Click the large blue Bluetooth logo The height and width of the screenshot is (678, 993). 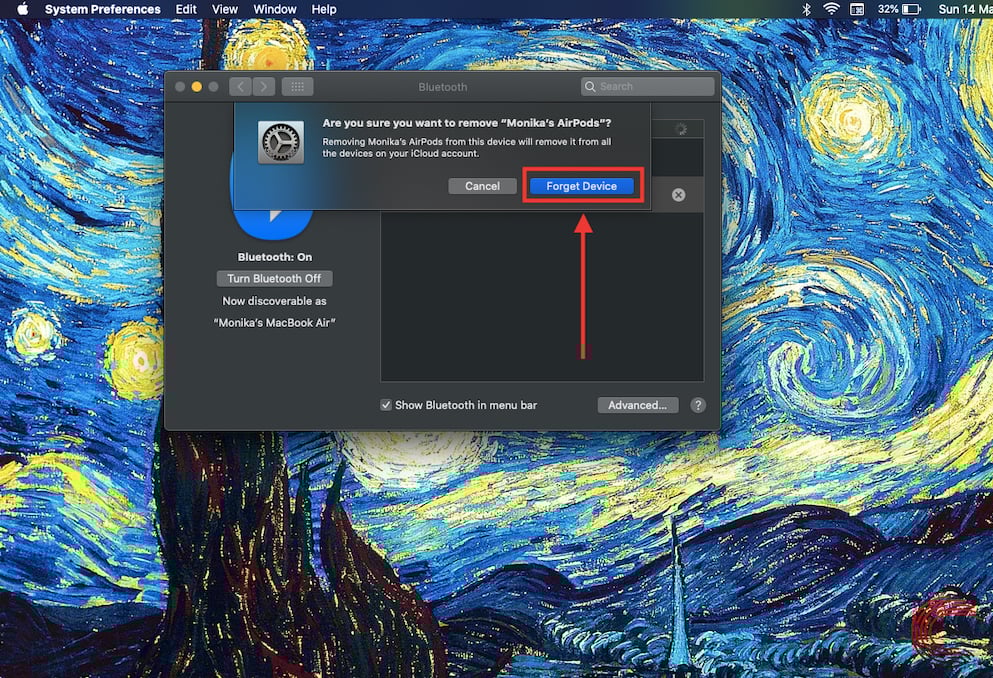pos(274,223)
